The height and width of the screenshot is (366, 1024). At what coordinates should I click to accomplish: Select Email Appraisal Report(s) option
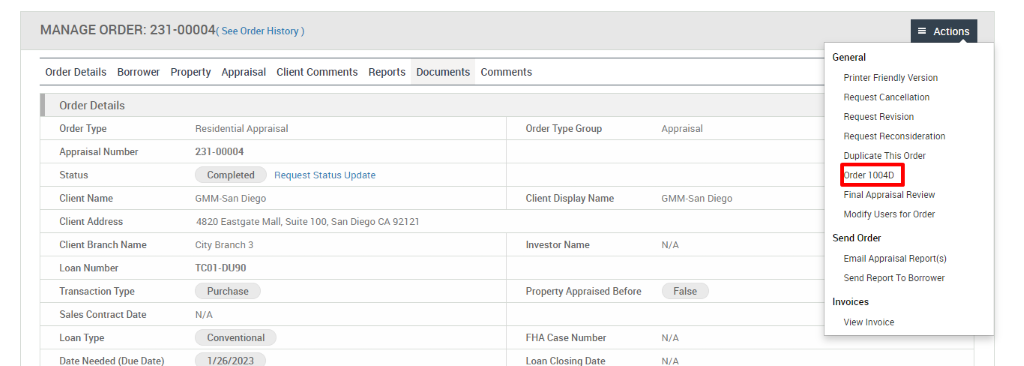(895, 259)
